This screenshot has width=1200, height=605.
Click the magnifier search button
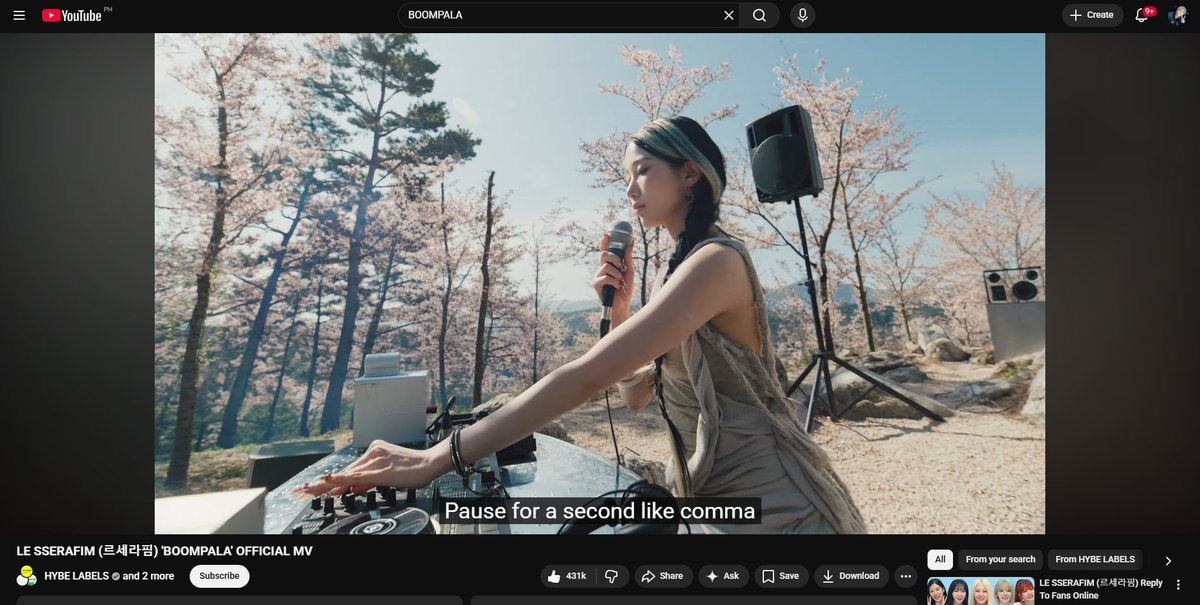coord(760,15)
